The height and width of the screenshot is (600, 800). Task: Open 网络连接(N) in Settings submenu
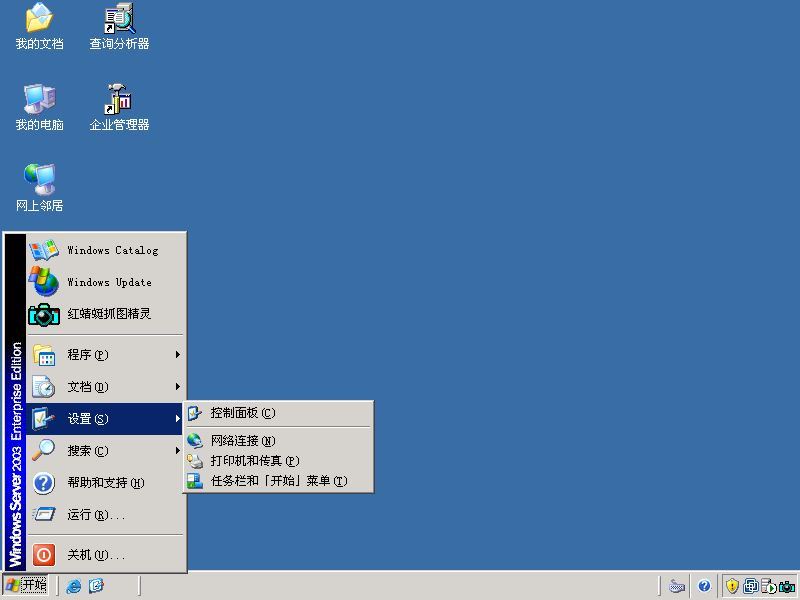tap(278, 440)
